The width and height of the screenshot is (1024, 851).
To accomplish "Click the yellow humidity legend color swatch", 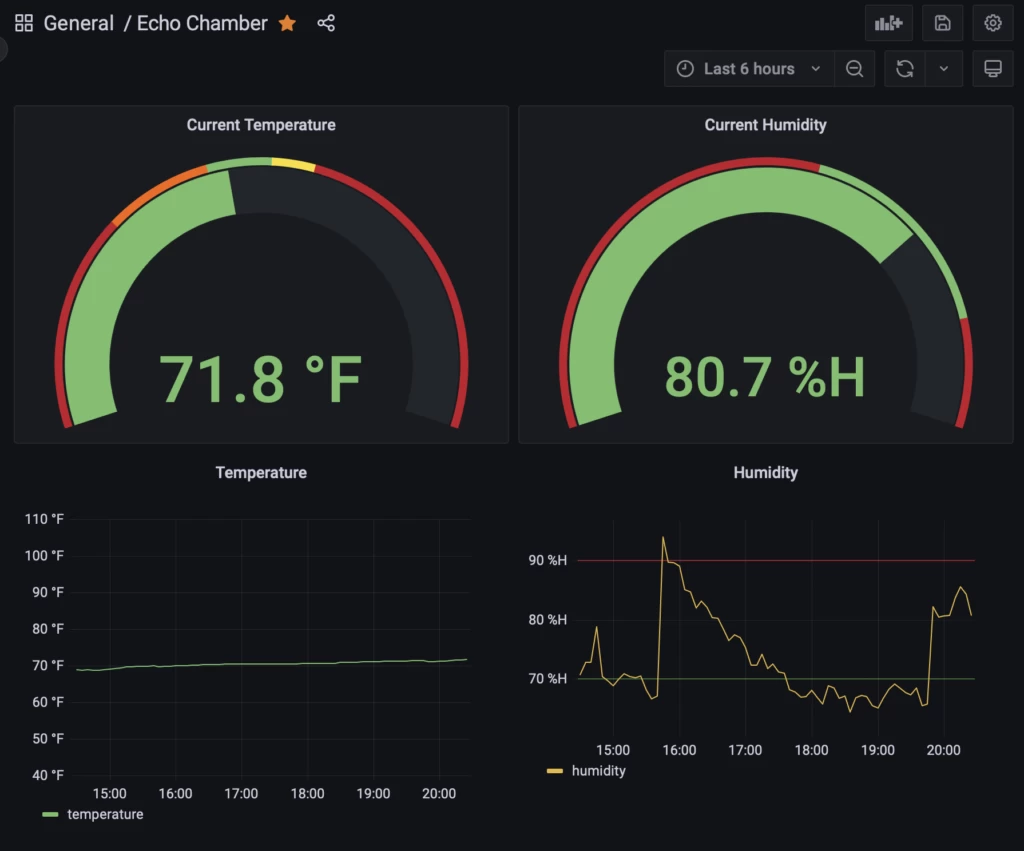I will (x=553, y=770).
